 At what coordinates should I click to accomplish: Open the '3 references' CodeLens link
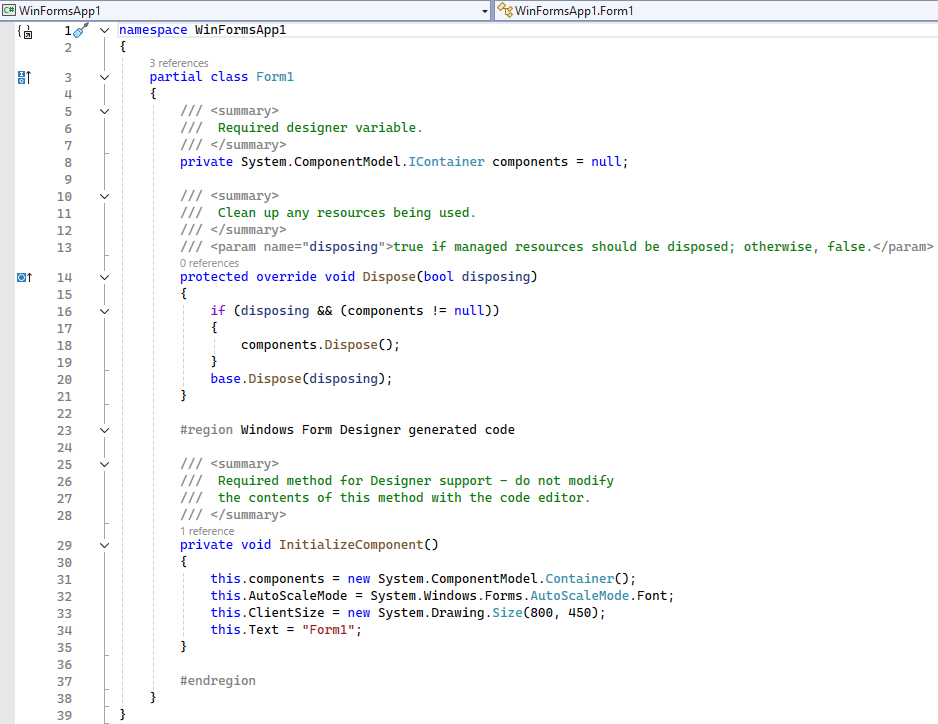(x=179, y=63)
